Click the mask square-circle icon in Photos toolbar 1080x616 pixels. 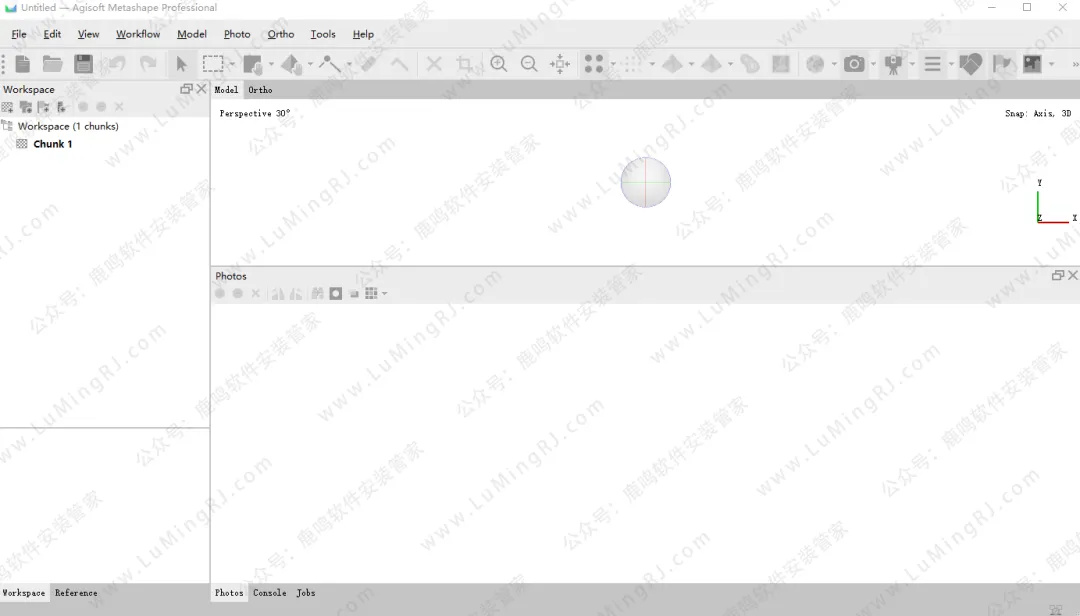[335, 294]
